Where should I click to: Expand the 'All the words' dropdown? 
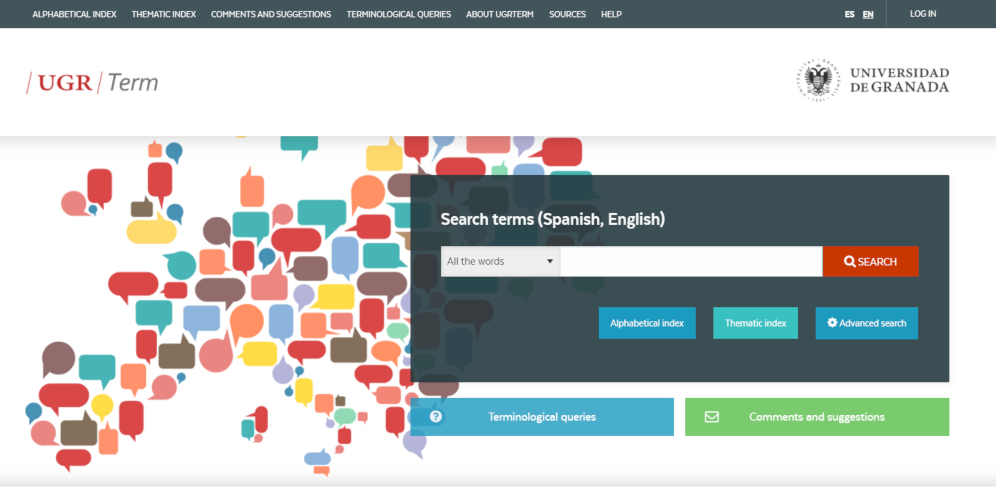(501, 261)
